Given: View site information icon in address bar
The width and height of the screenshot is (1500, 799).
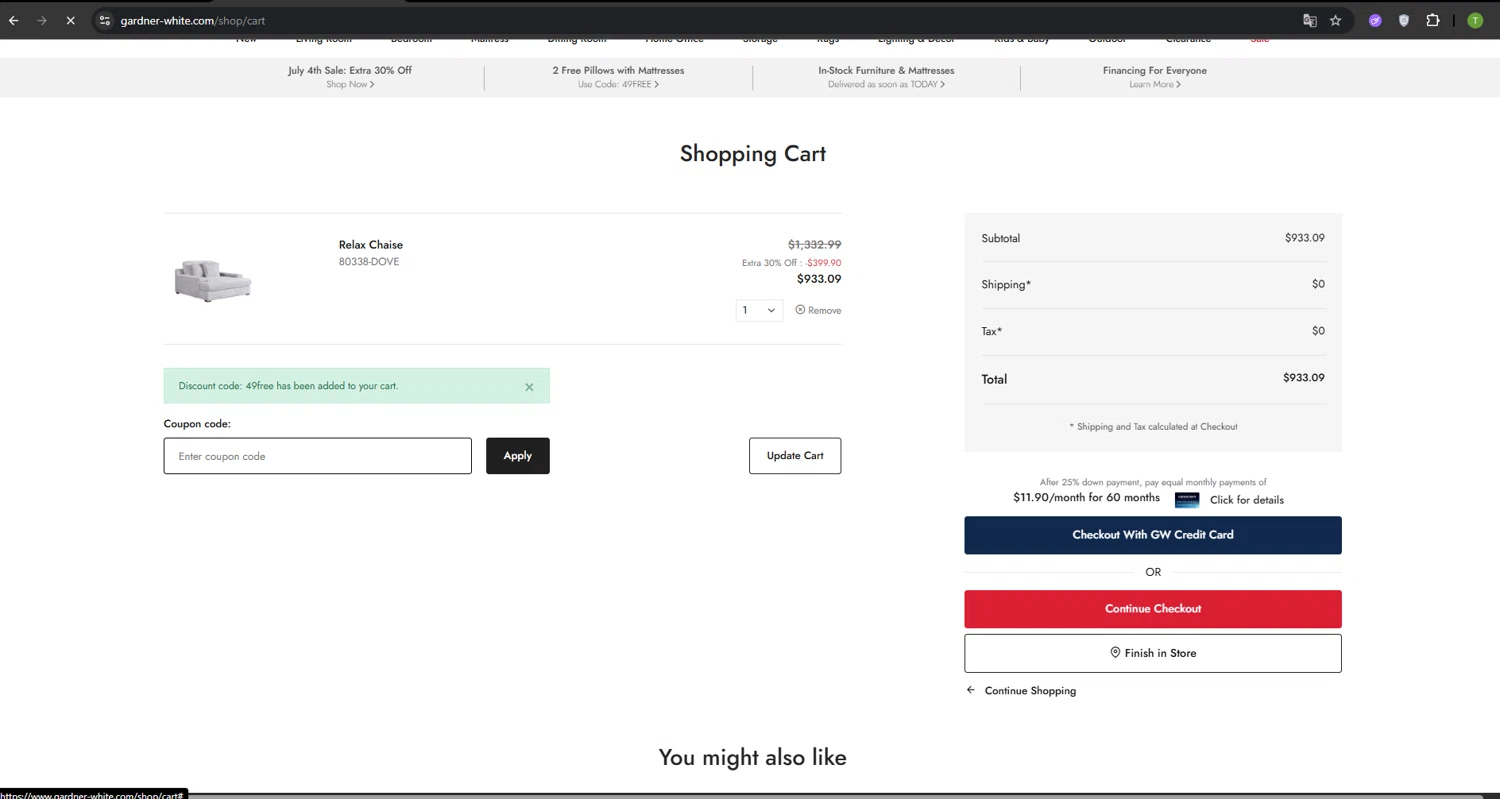Looking at the screenshot, I should pyautogui.click(x=104, y=20).
